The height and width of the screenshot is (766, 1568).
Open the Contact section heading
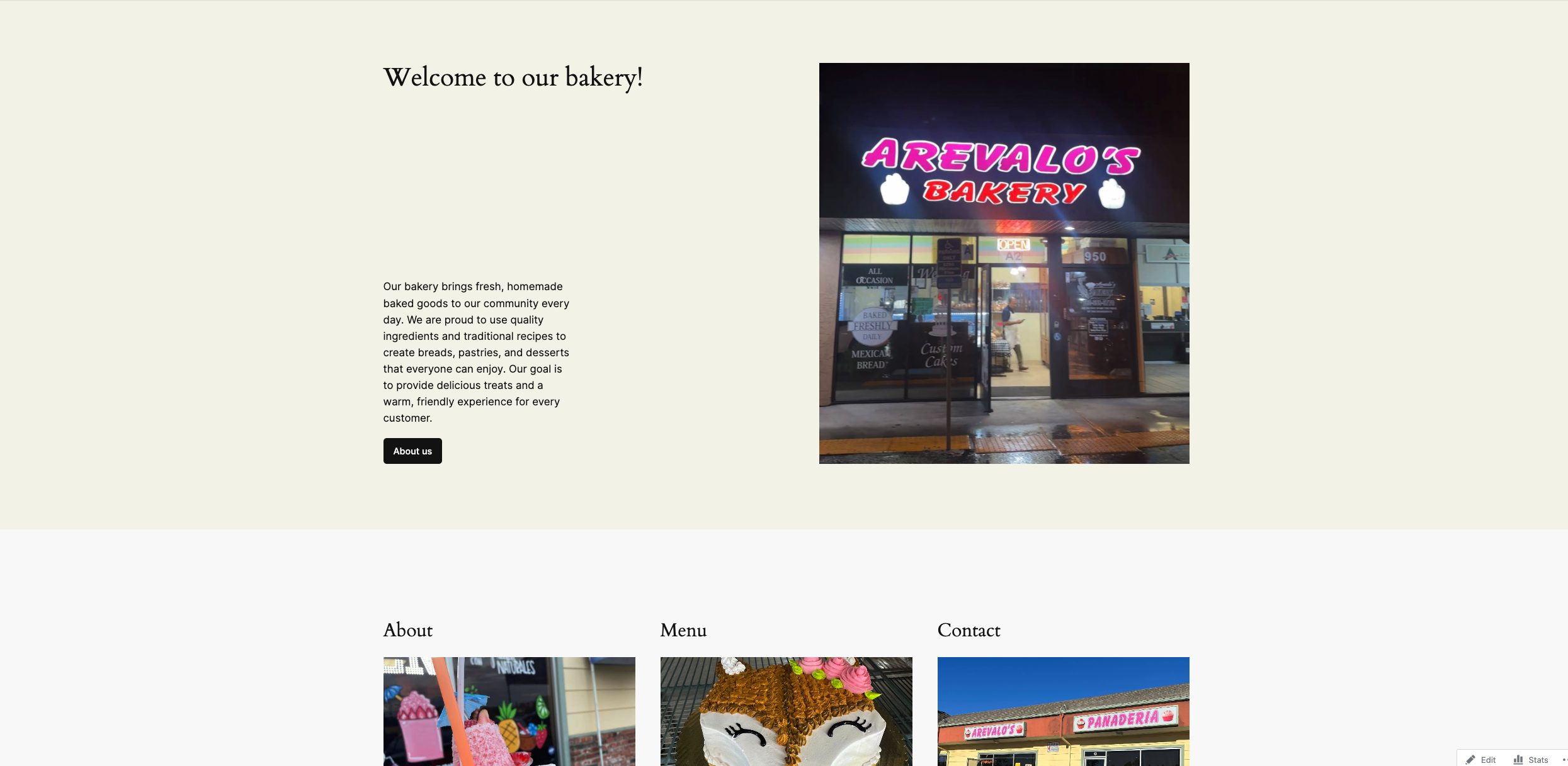point(969,630)
